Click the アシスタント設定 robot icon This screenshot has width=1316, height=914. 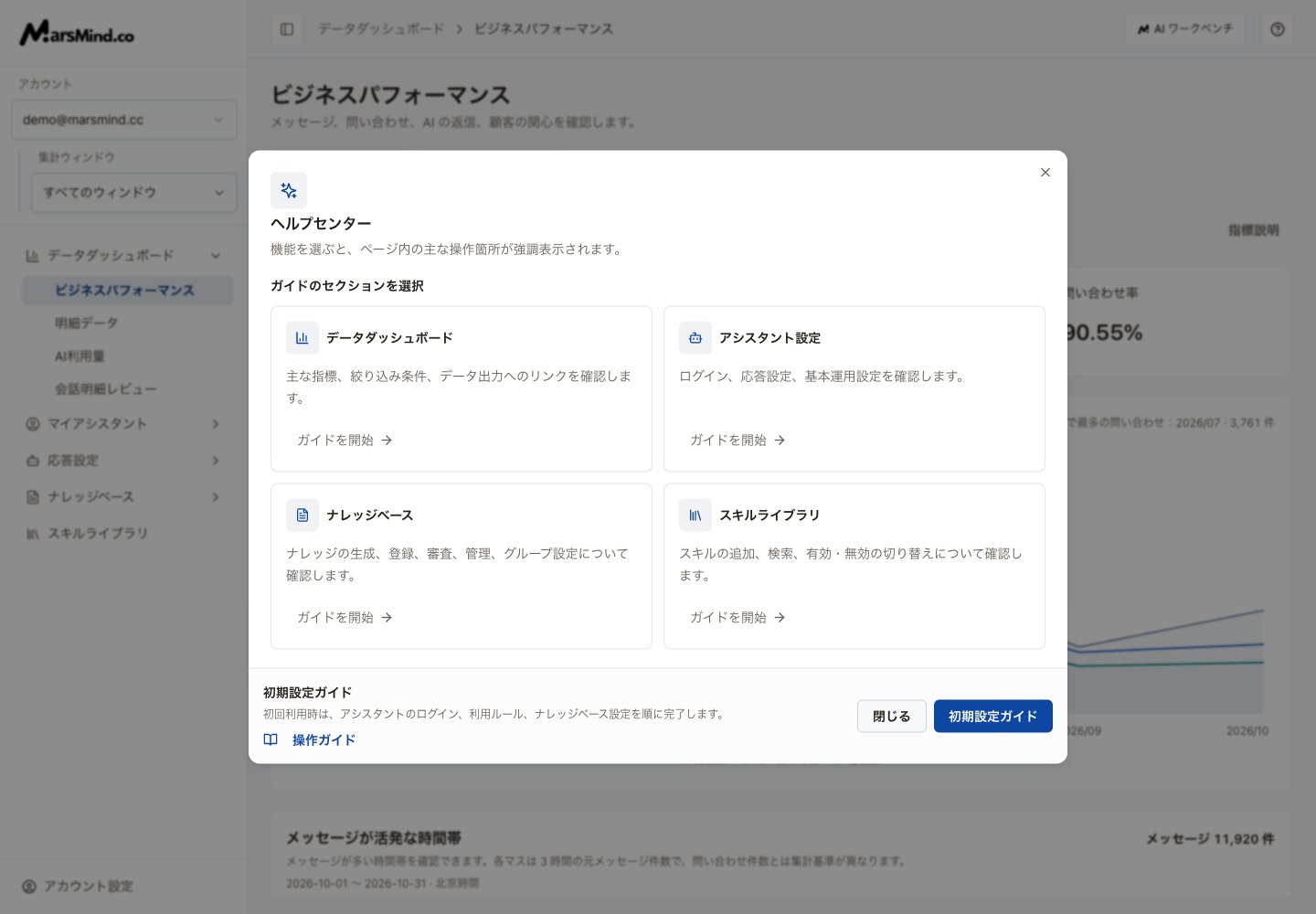[695, 338]
